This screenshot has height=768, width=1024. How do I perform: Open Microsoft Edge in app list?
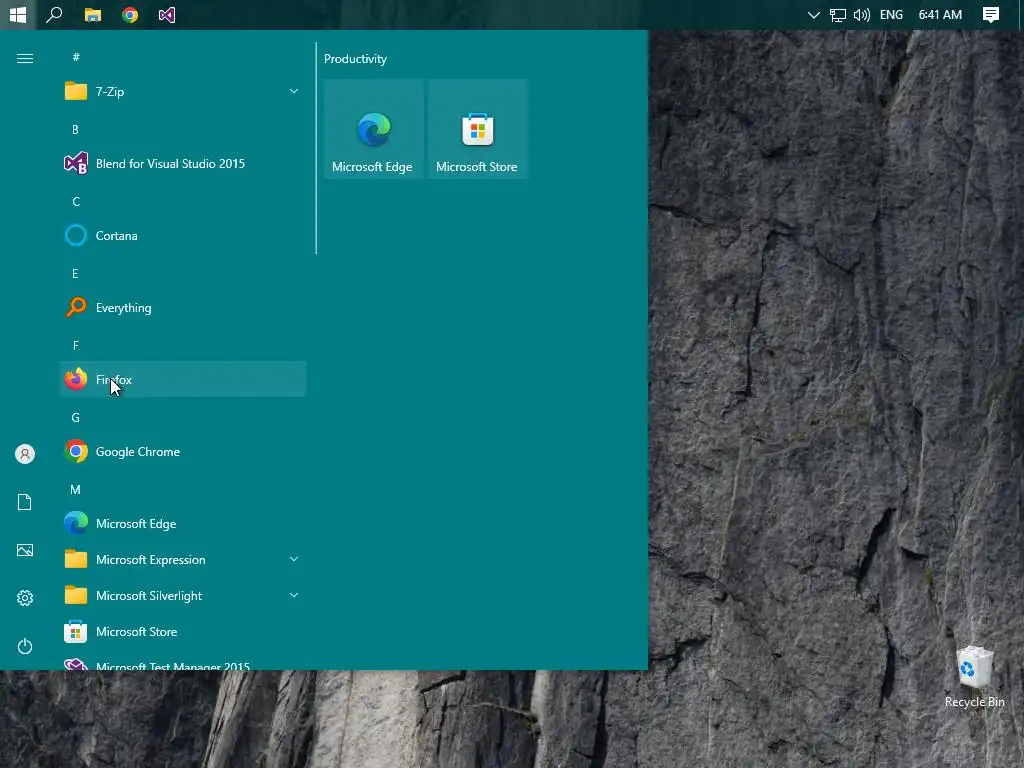[183, 523]
